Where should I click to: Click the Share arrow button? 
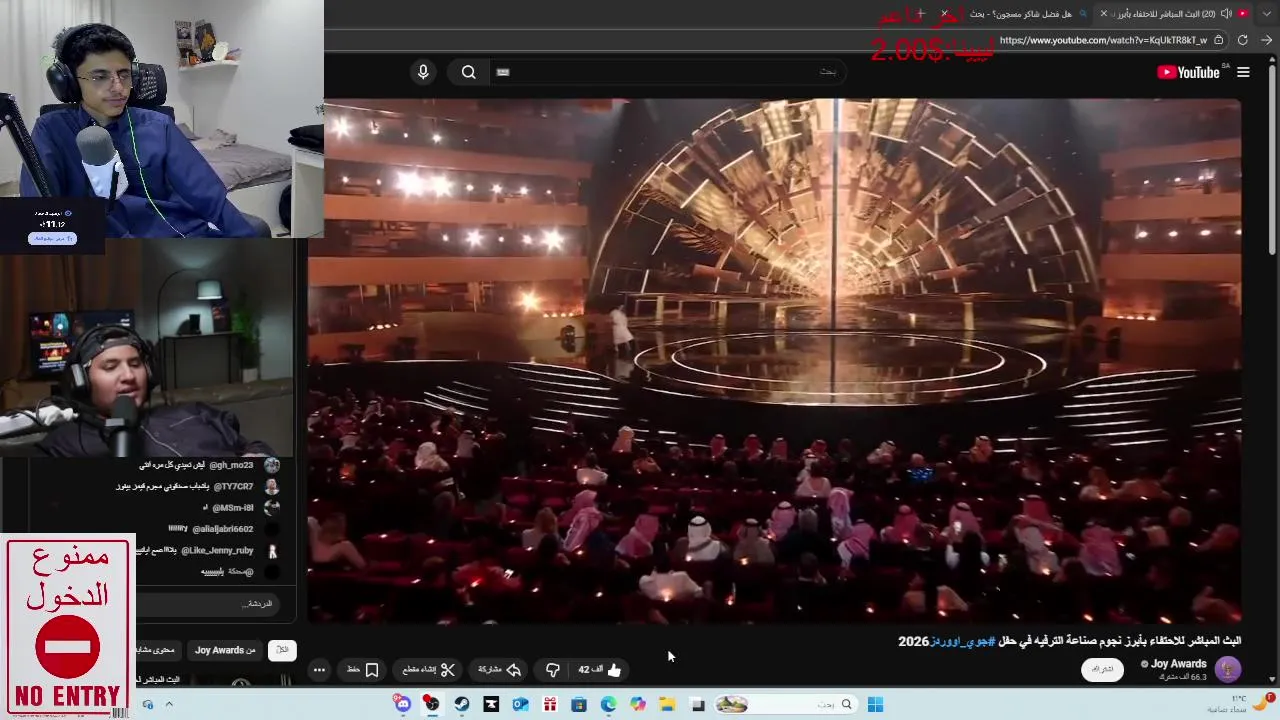click(500, 670)
